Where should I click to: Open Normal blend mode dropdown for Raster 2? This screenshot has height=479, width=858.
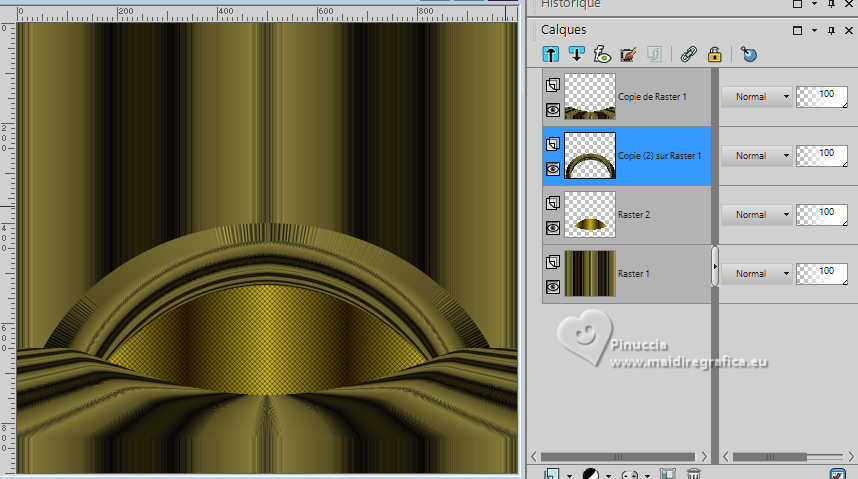pos(757,215)
